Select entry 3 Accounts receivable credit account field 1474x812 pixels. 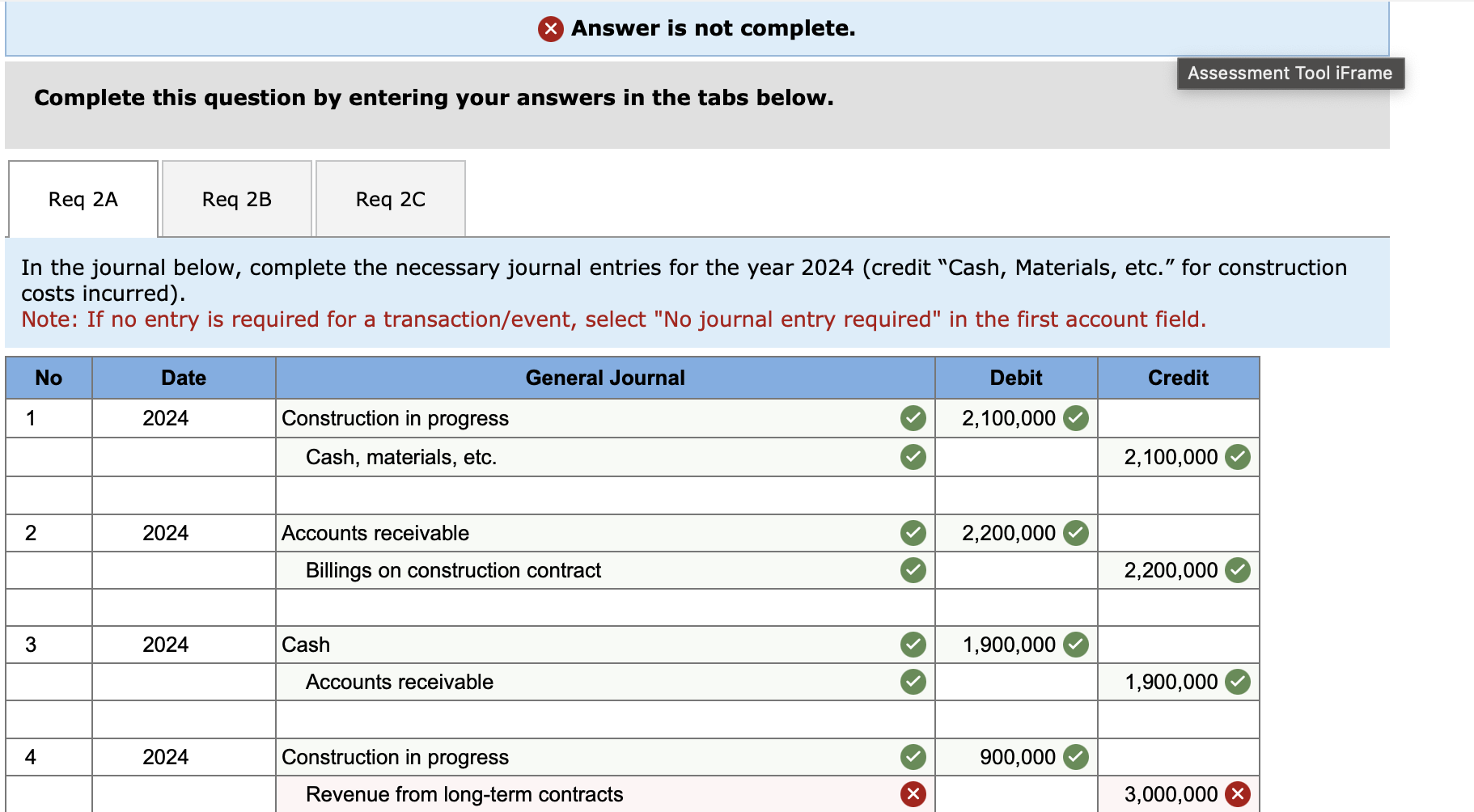click(x=605, y=682)
